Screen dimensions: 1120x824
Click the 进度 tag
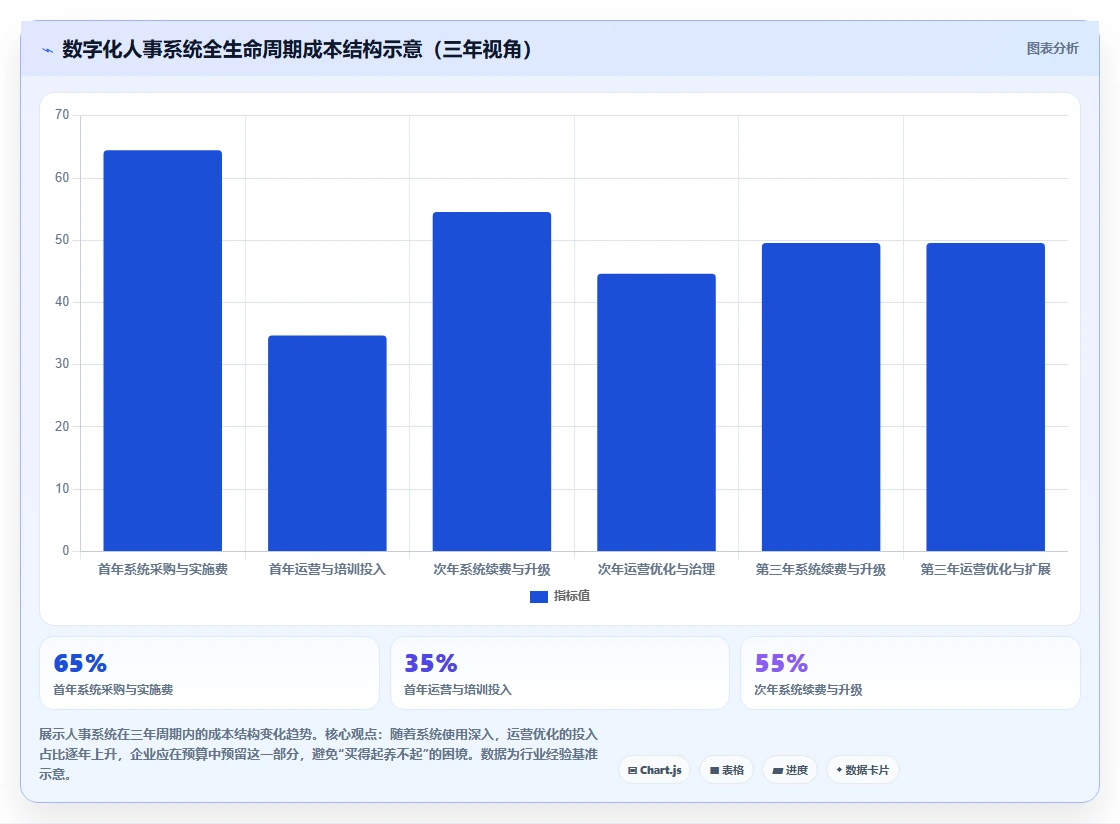tap(789, 770)
